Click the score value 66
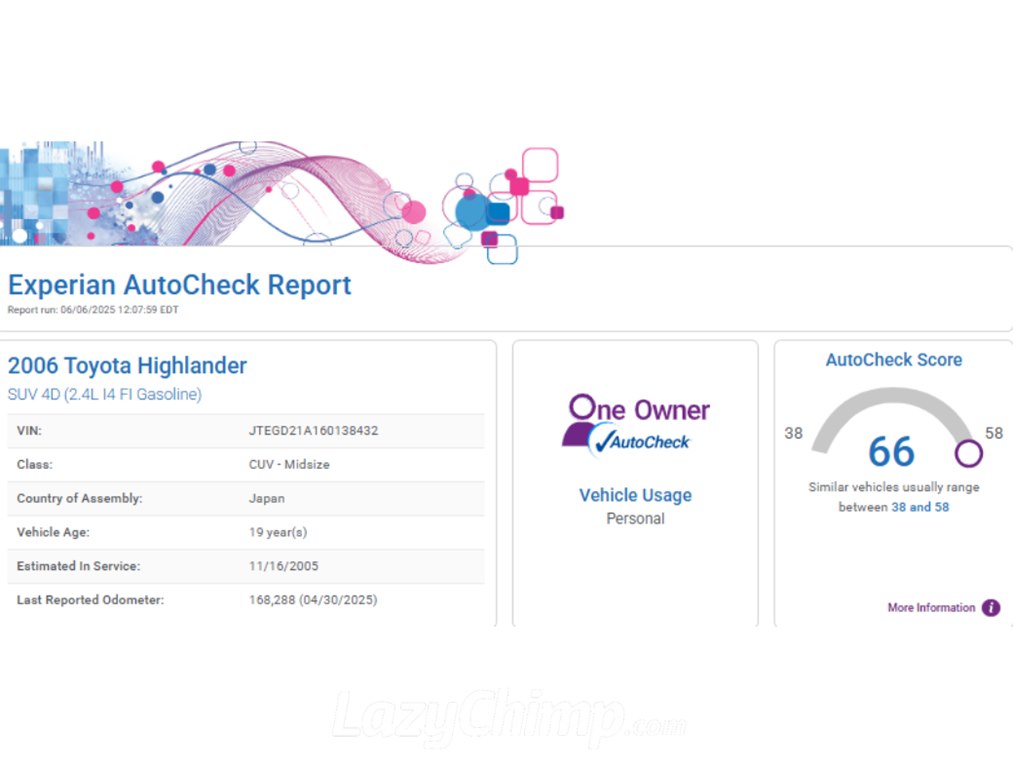Image resolution: width=1013 pixels, height=768 pixels. point(892,451)
